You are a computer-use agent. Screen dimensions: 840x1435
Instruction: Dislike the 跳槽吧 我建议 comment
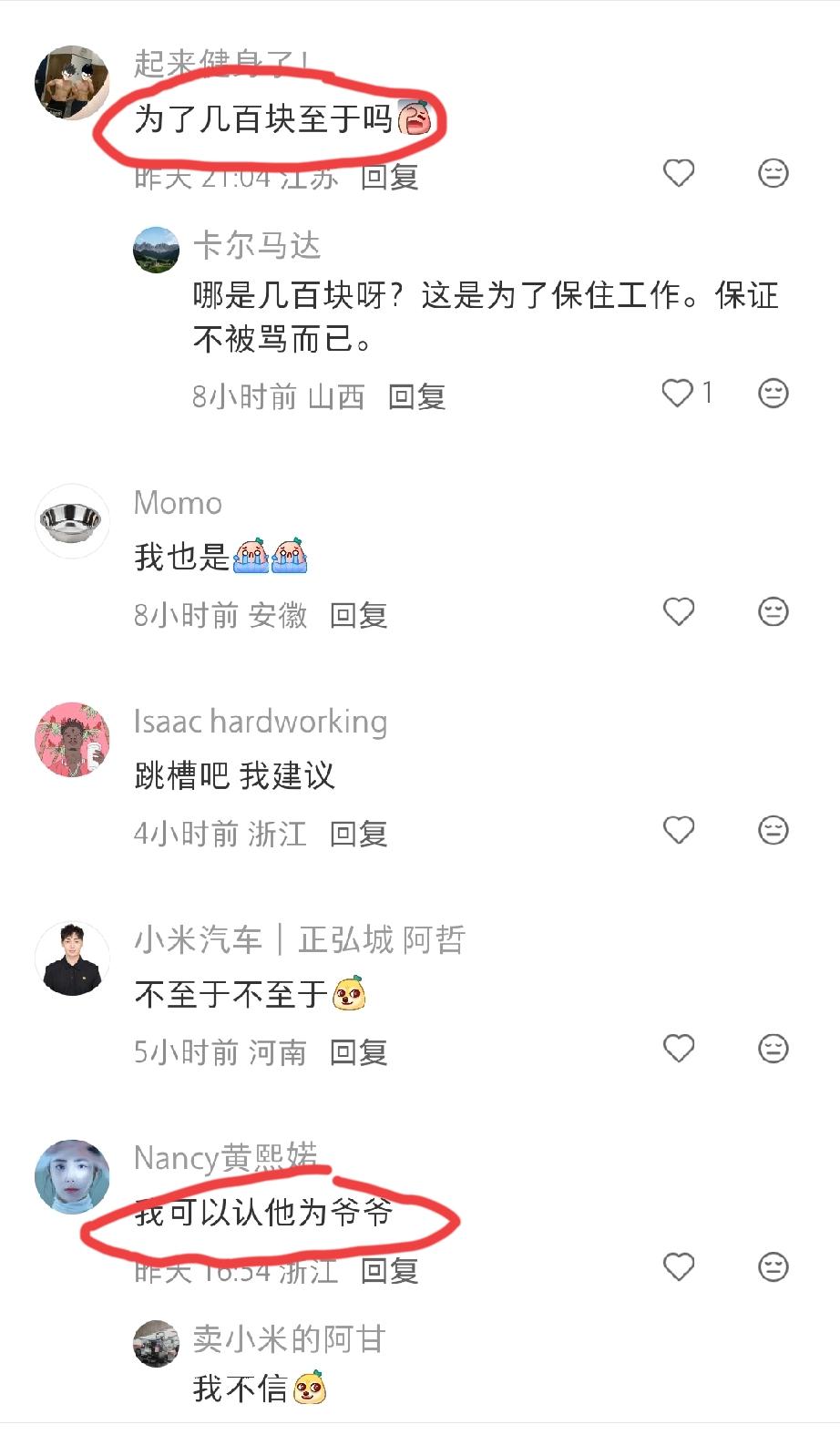pyautogui.click(x=773, y=830)
